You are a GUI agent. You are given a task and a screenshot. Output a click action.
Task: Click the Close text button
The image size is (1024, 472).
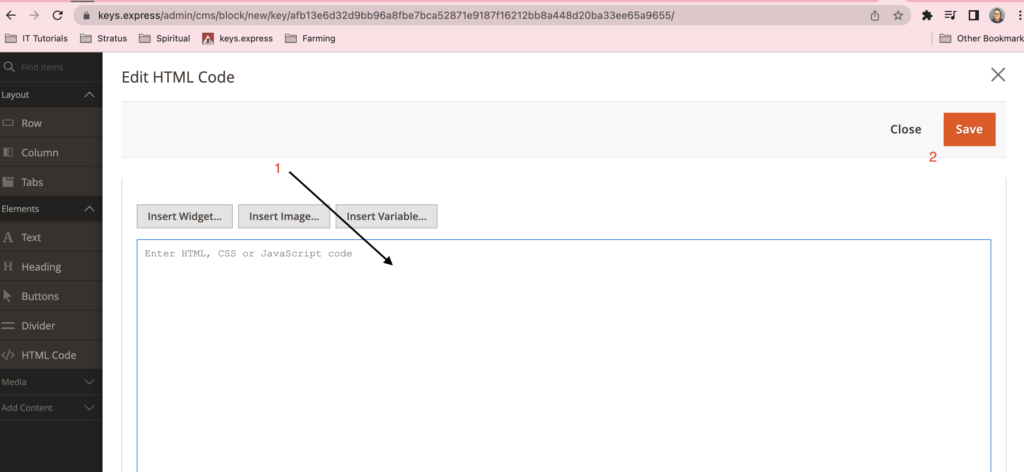click(905, 129)
